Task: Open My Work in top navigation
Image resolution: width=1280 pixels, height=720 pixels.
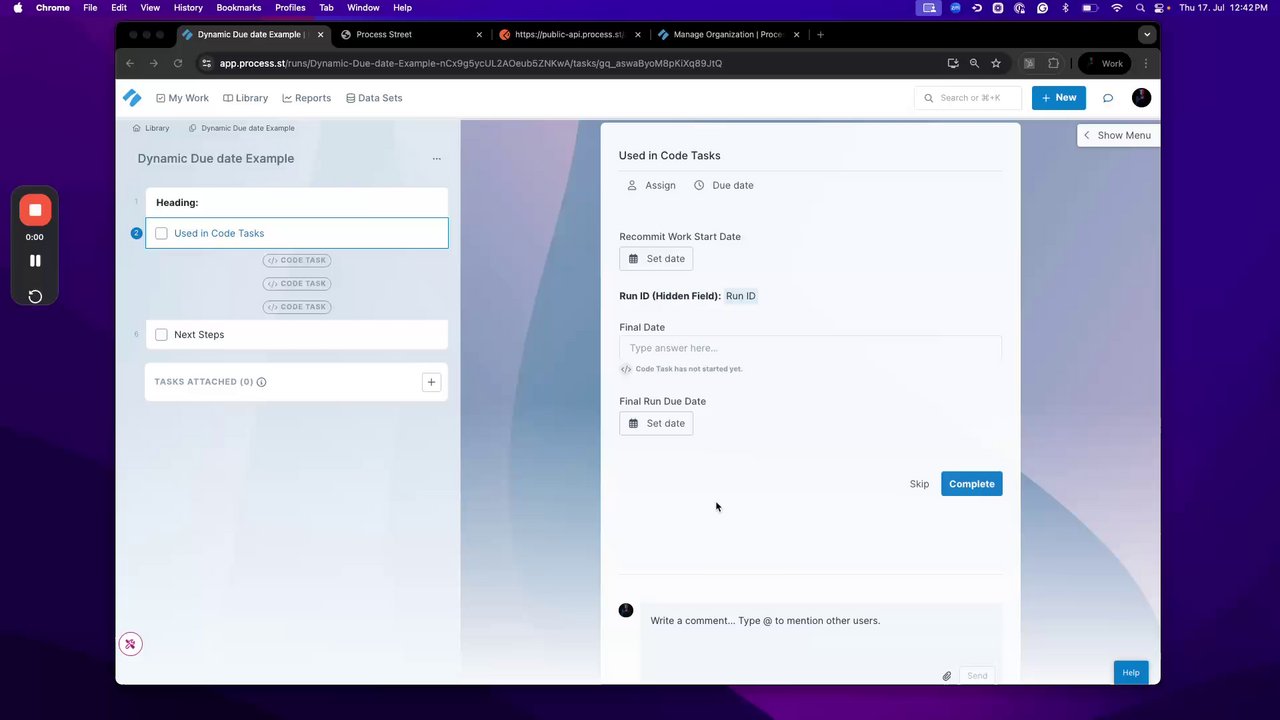Action: coord(182,98)
